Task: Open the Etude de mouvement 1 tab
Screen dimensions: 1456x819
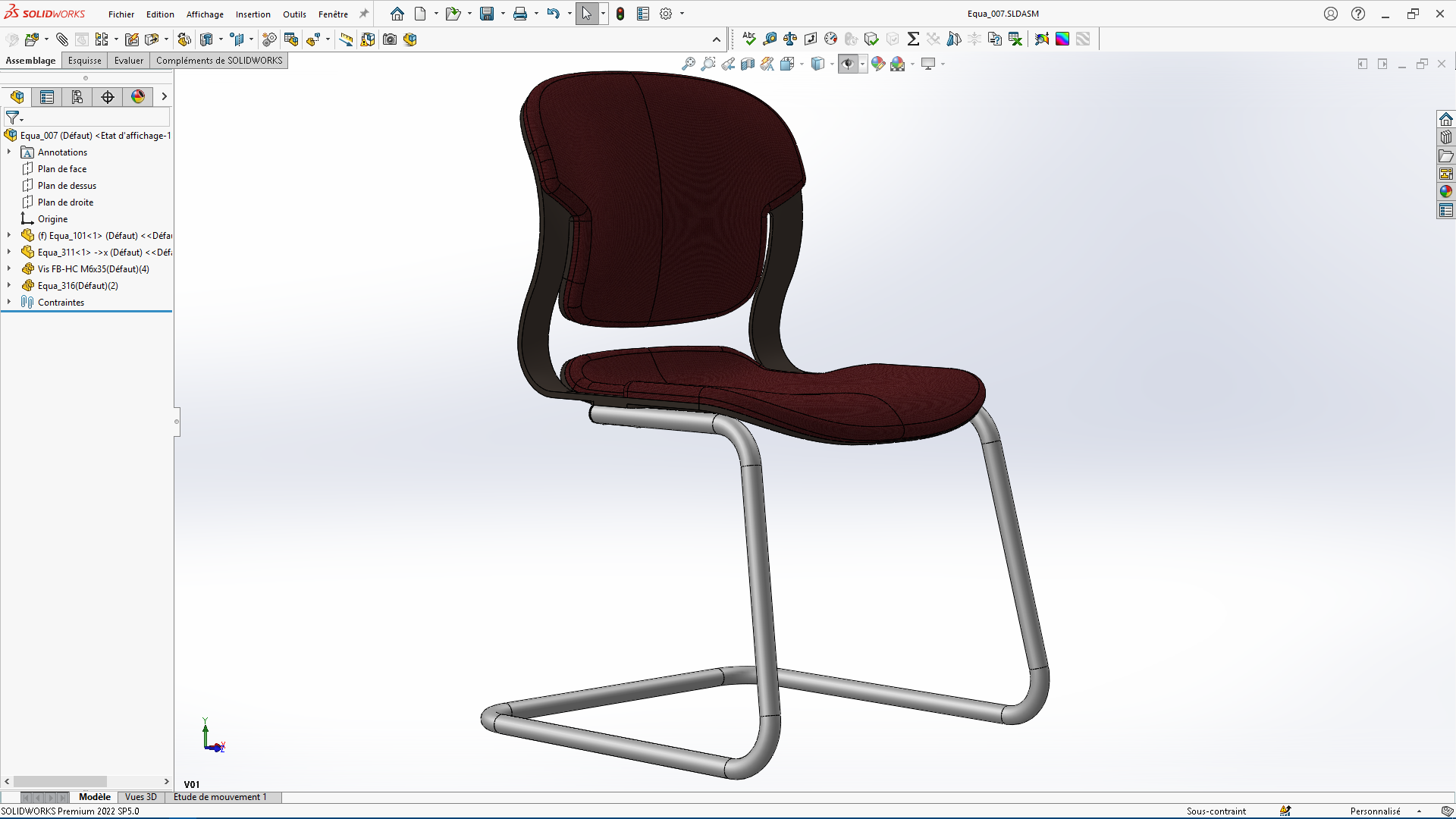Action: [221, 797]
